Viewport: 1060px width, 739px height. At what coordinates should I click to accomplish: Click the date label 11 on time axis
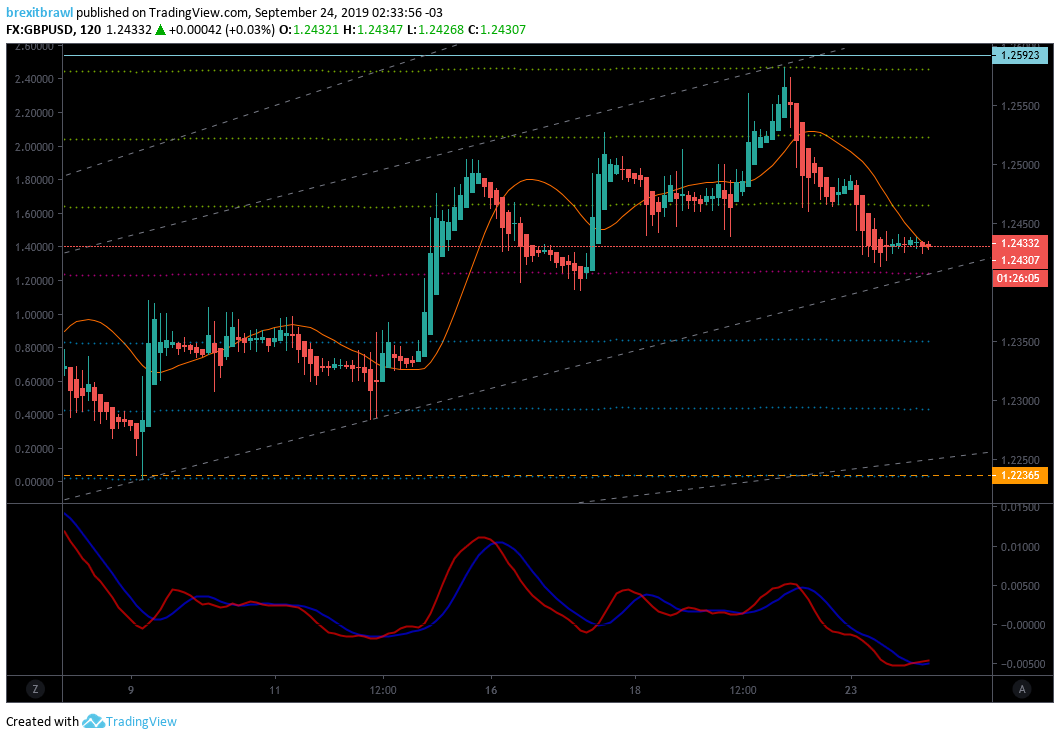click(x=274, y=690)
